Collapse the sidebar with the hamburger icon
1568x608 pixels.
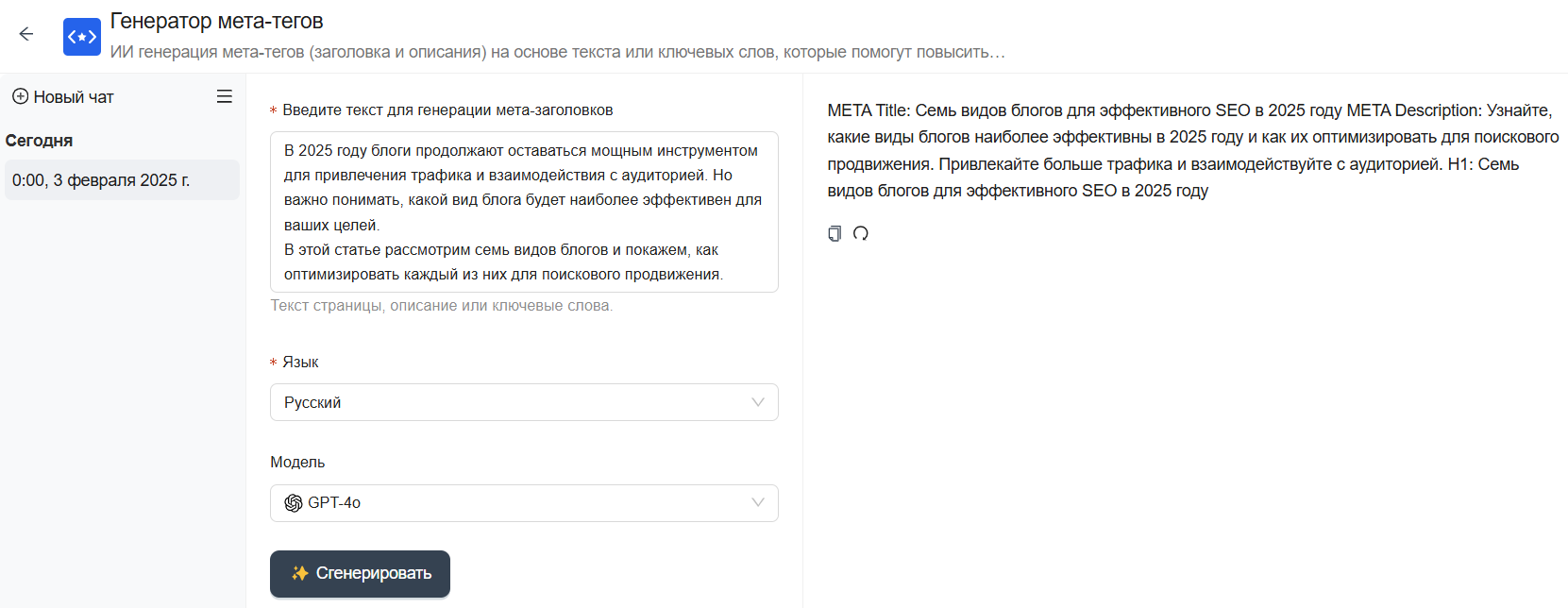pos(225,96)
